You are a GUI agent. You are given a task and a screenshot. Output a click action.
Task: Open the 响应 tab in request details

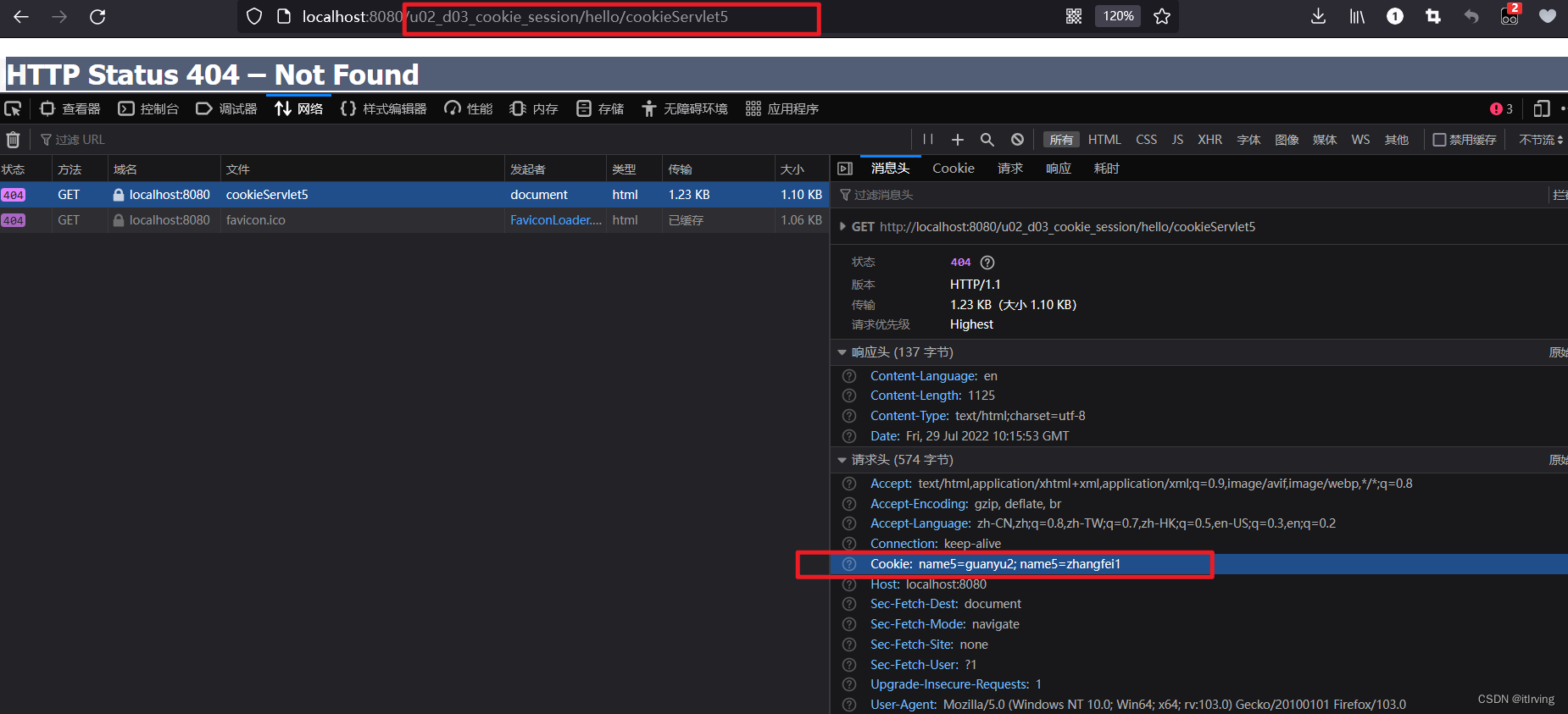(1058, 169)
